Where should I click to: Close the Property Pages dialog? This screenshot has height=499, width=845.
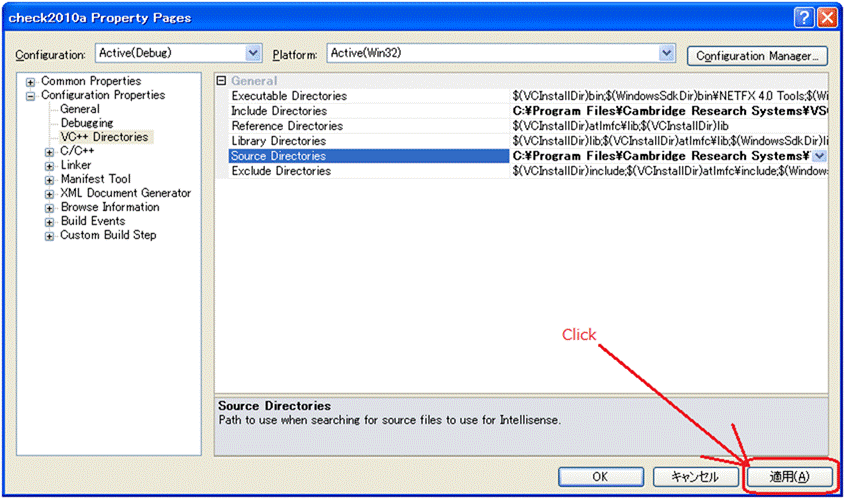[827, 17]
